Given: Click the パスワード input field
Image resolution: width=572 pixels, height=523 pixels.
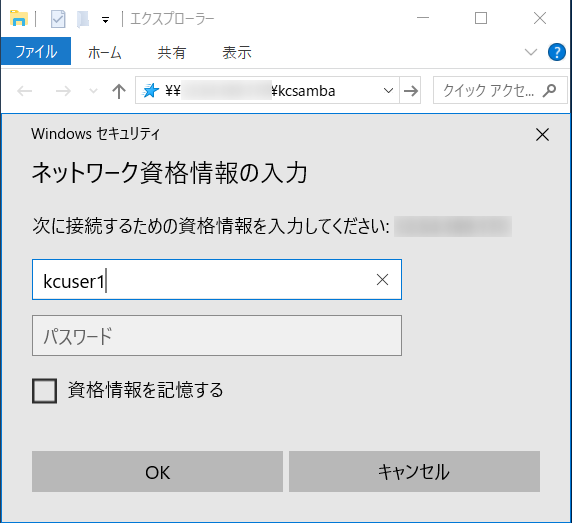Looking at the screenshot, I should pyautogui.click(x=217, y=336).
